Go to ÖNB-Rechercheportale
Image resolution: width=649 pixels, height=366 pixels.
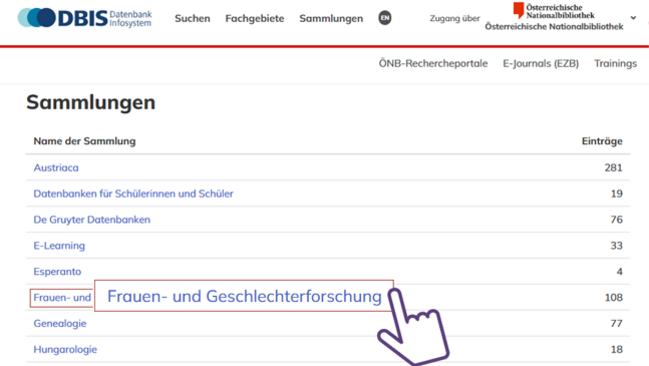tap(433, 63)
